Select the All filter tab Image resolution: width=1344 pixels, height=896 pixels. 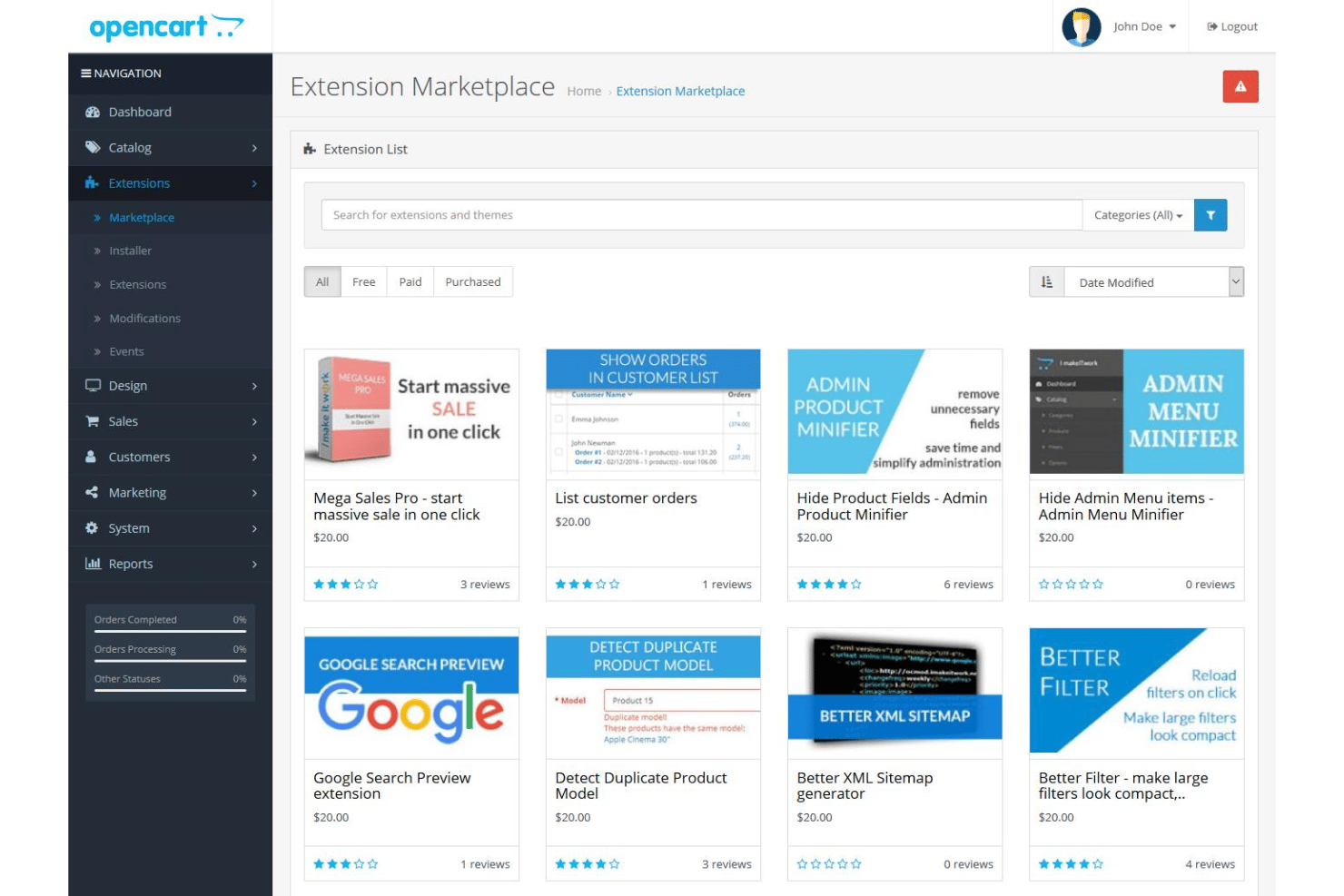[322, 282]
